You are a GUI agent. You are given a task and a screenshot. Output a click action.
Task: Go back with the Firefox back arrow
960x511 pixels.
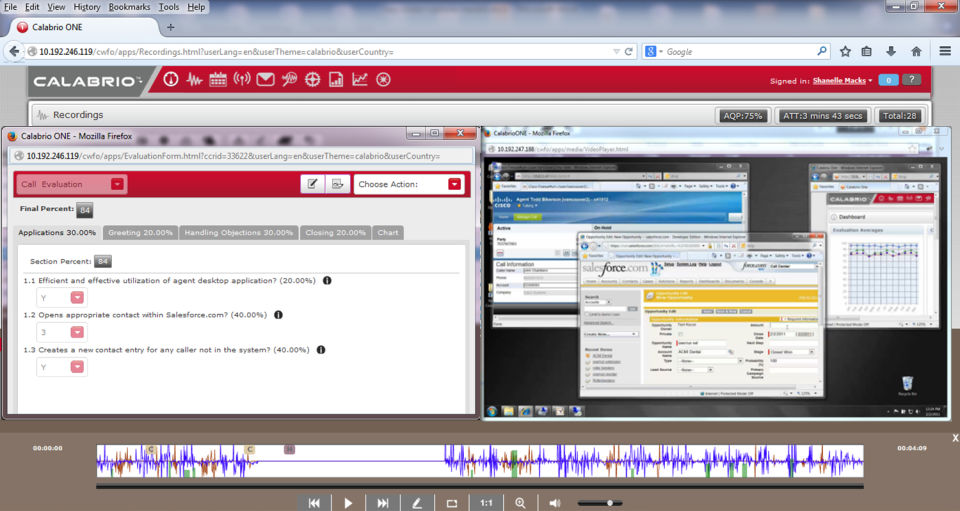[13, 51]
